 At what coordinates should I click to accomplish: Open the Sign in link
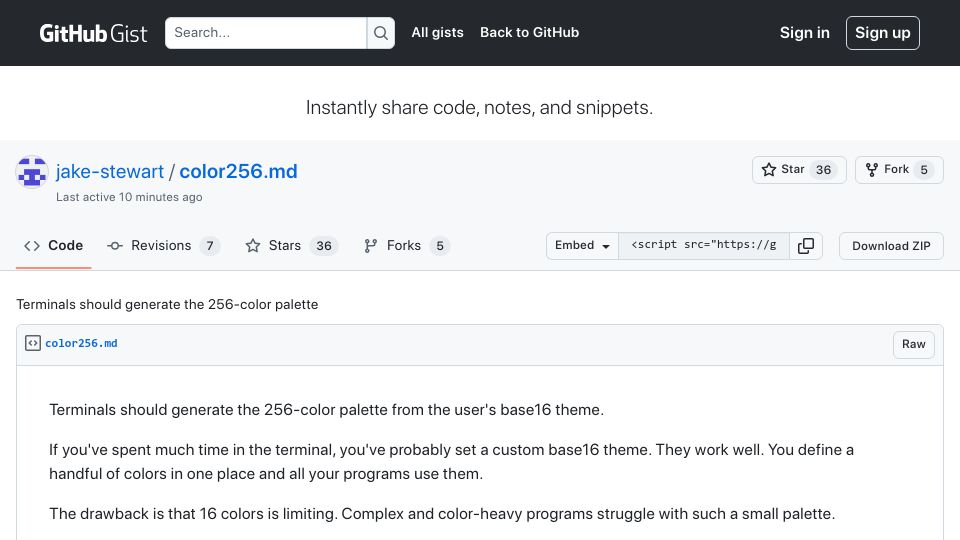pos(804,33)
